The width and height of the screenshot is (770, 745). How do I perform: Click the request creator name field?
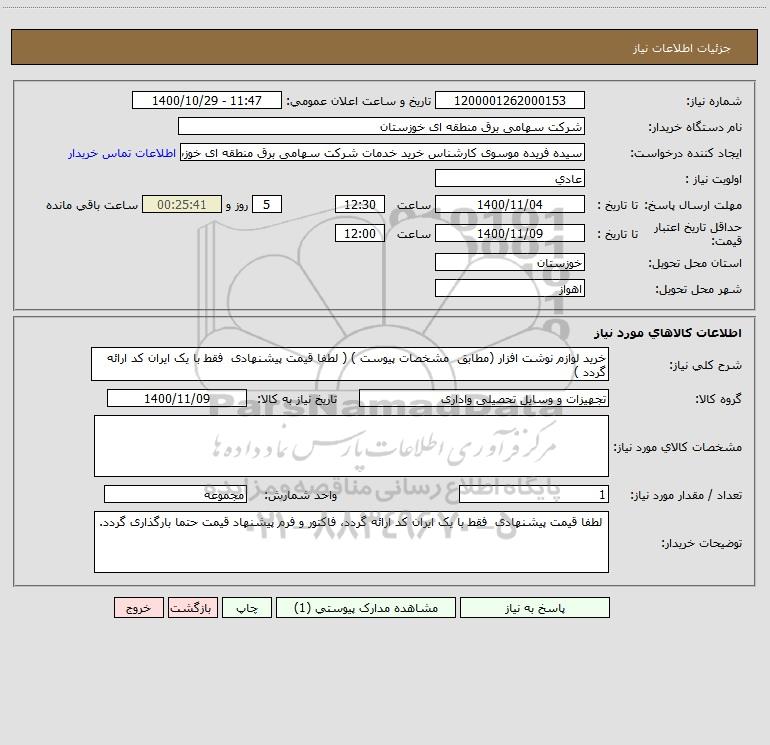coord(383,152)
